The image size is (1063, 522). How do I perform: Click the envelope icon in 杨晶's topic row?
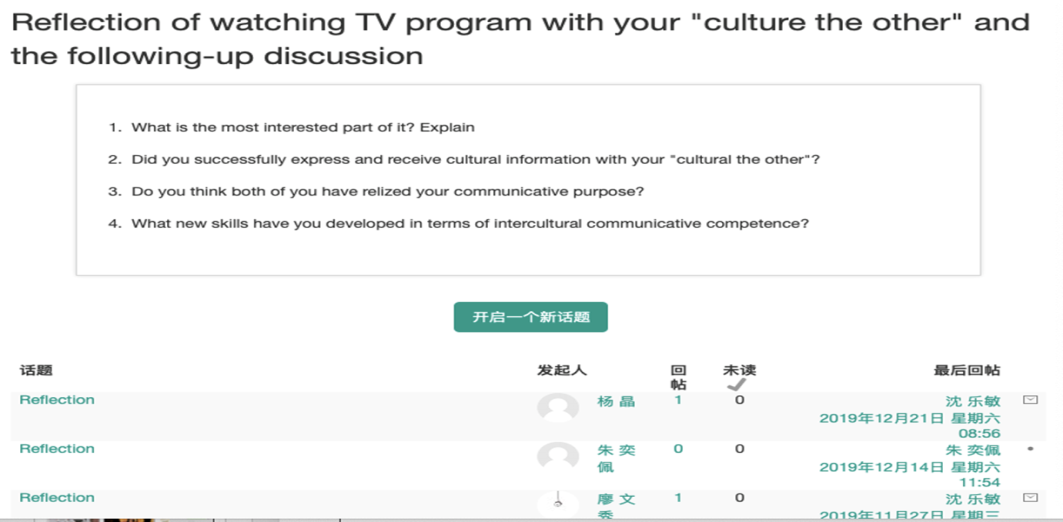coord(1030,400)
